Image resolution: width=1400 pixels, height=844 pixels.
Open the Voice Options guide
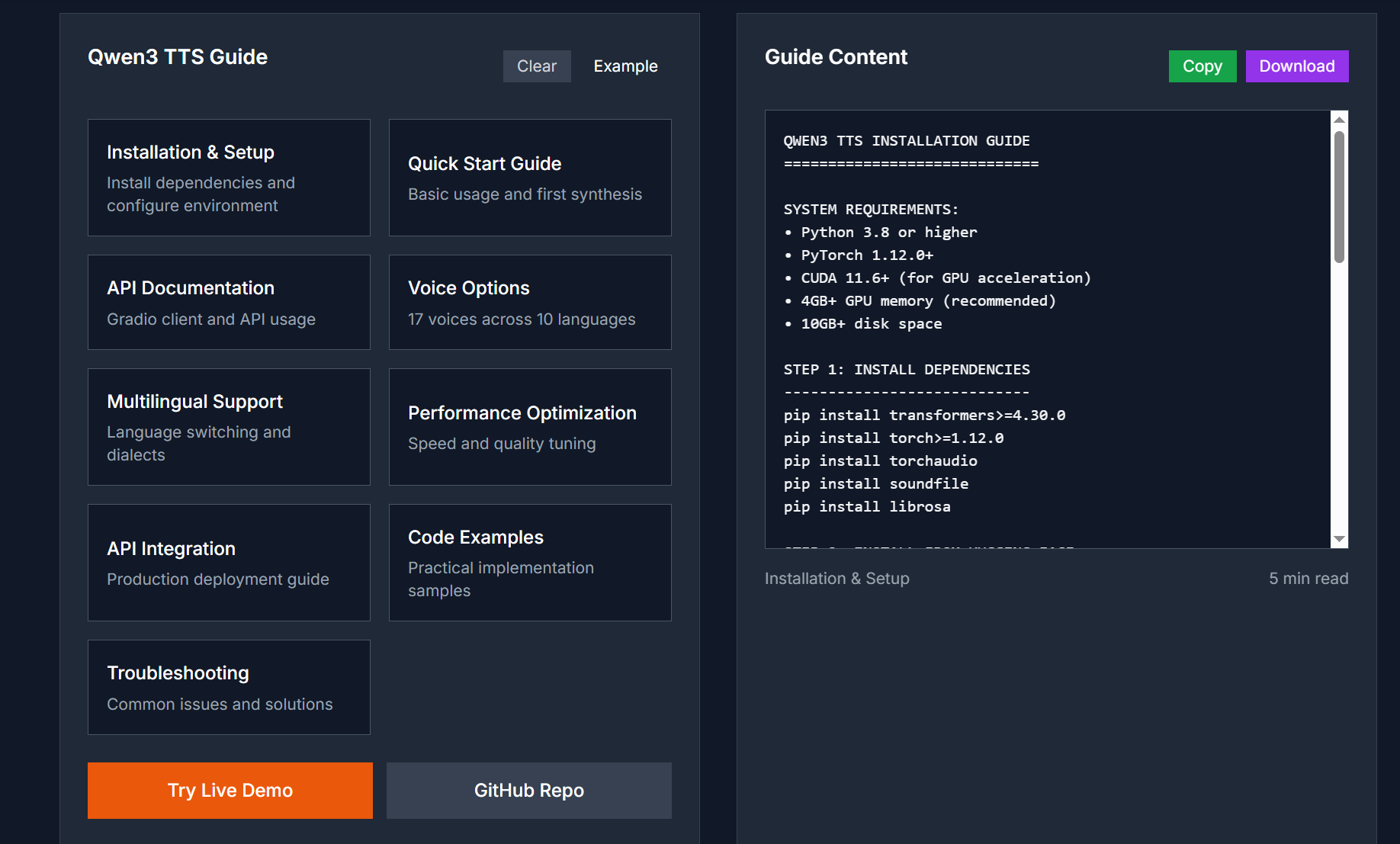pos(529,302)
